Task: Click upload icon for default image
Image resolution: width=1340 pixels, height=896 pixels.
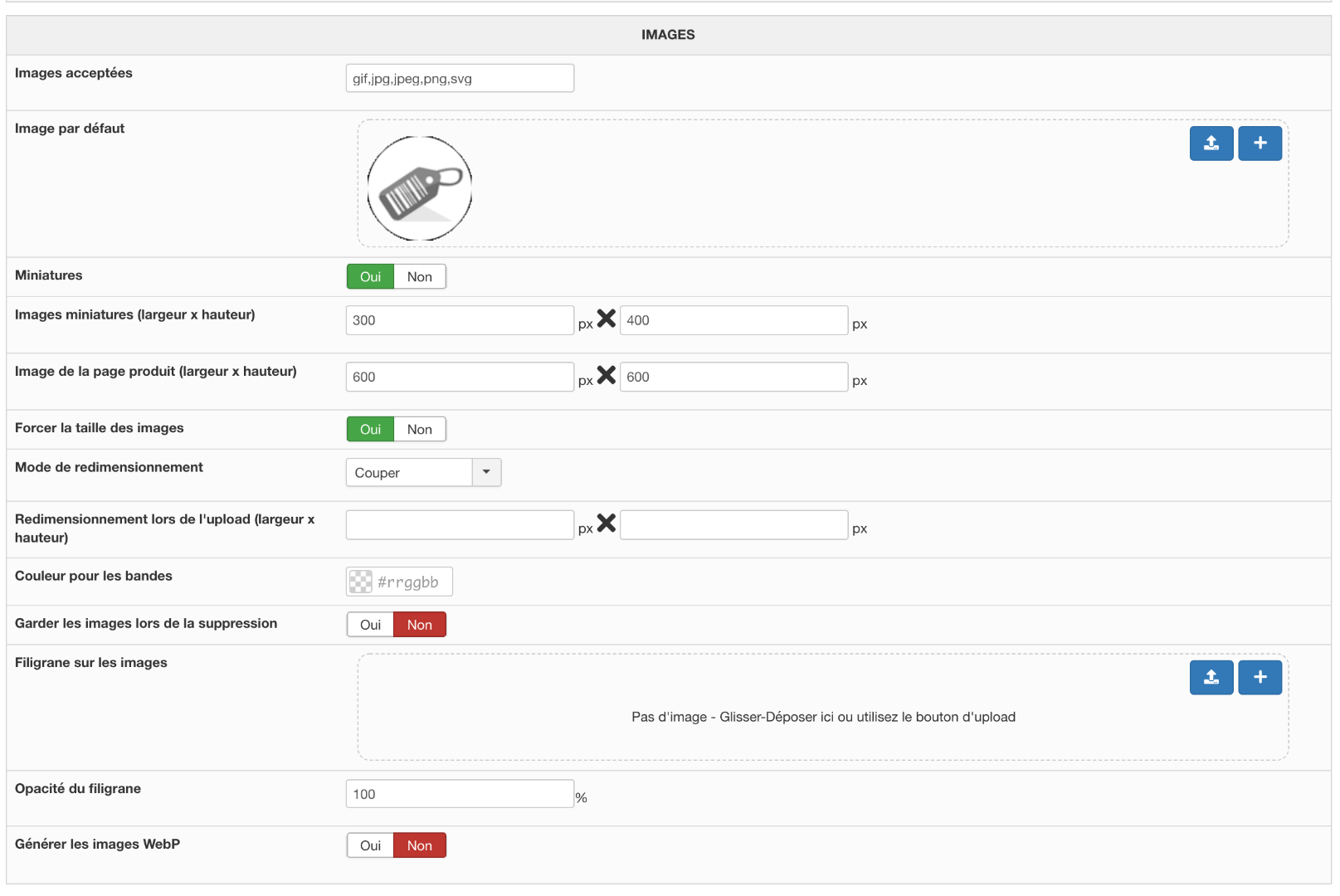Action: [x=1211, y=144]
